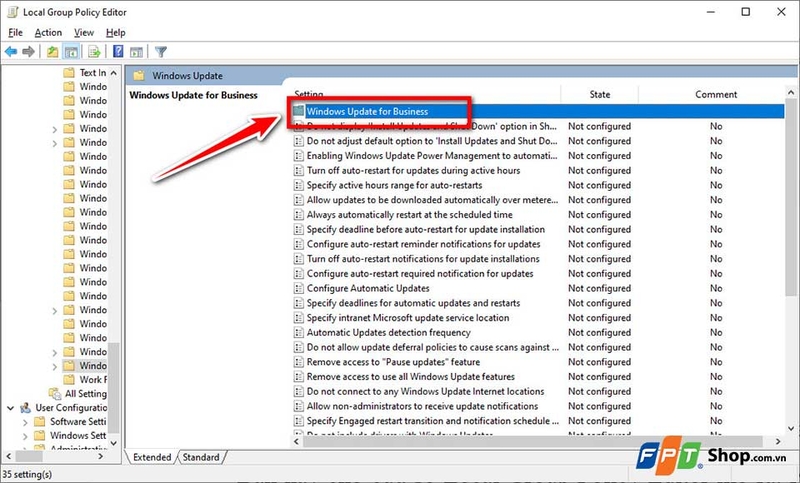The height and width of the screenshot is (483, 800).
Task: Select 'Specify deadlines for automatic updates and restarts'
Action: (413, 303)
